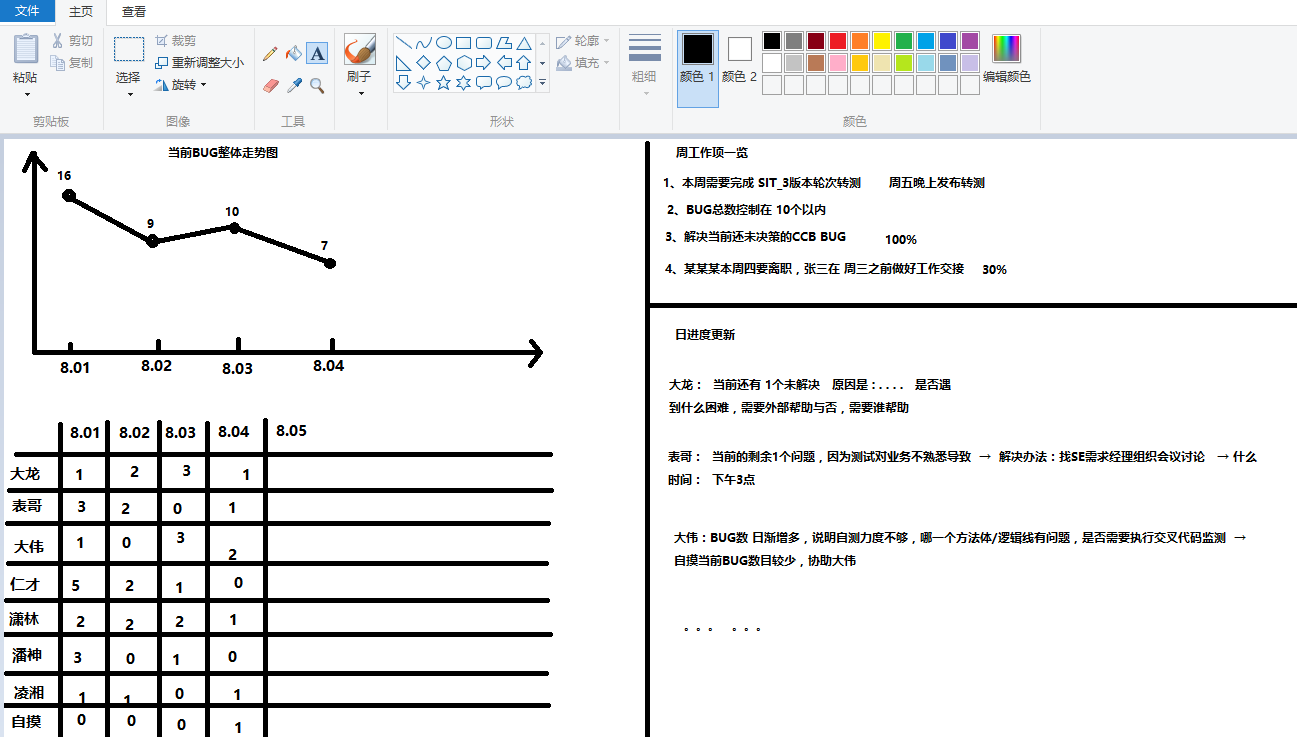Pick the orange color swatch

point(860,41)
